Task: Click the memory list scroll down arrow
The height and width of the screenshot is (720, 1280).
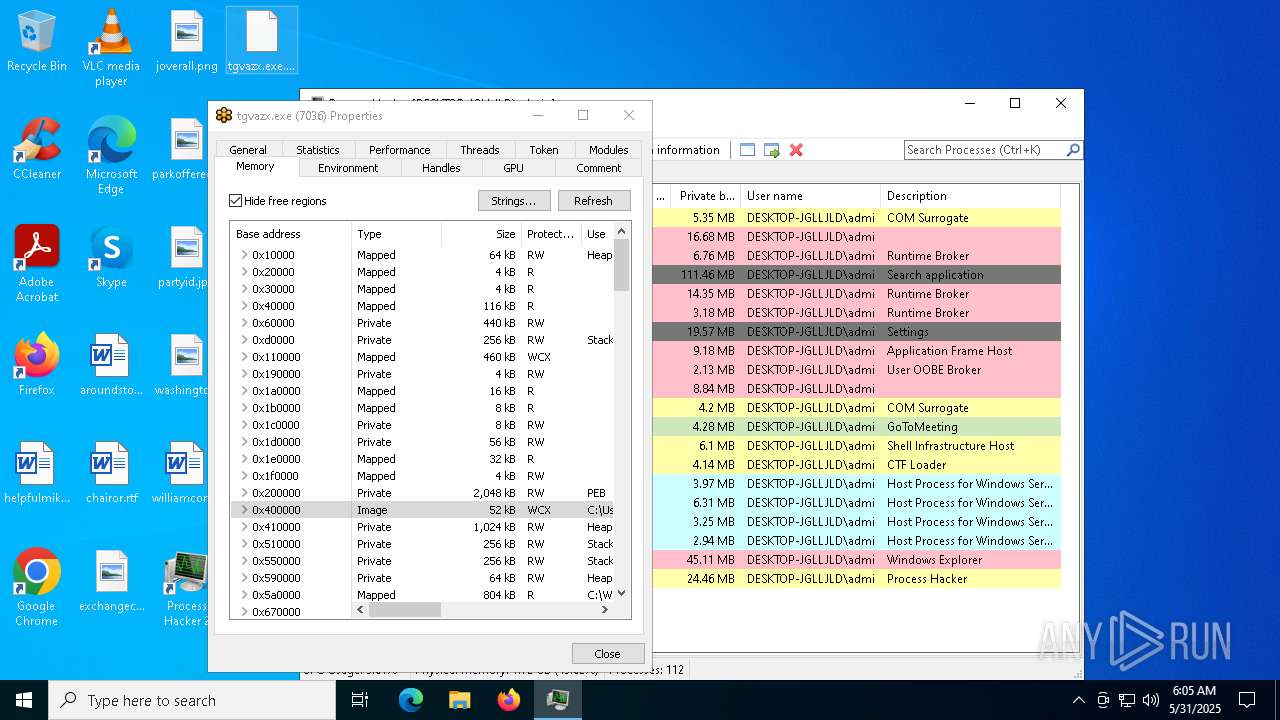Action: click(x=621, y=593)
